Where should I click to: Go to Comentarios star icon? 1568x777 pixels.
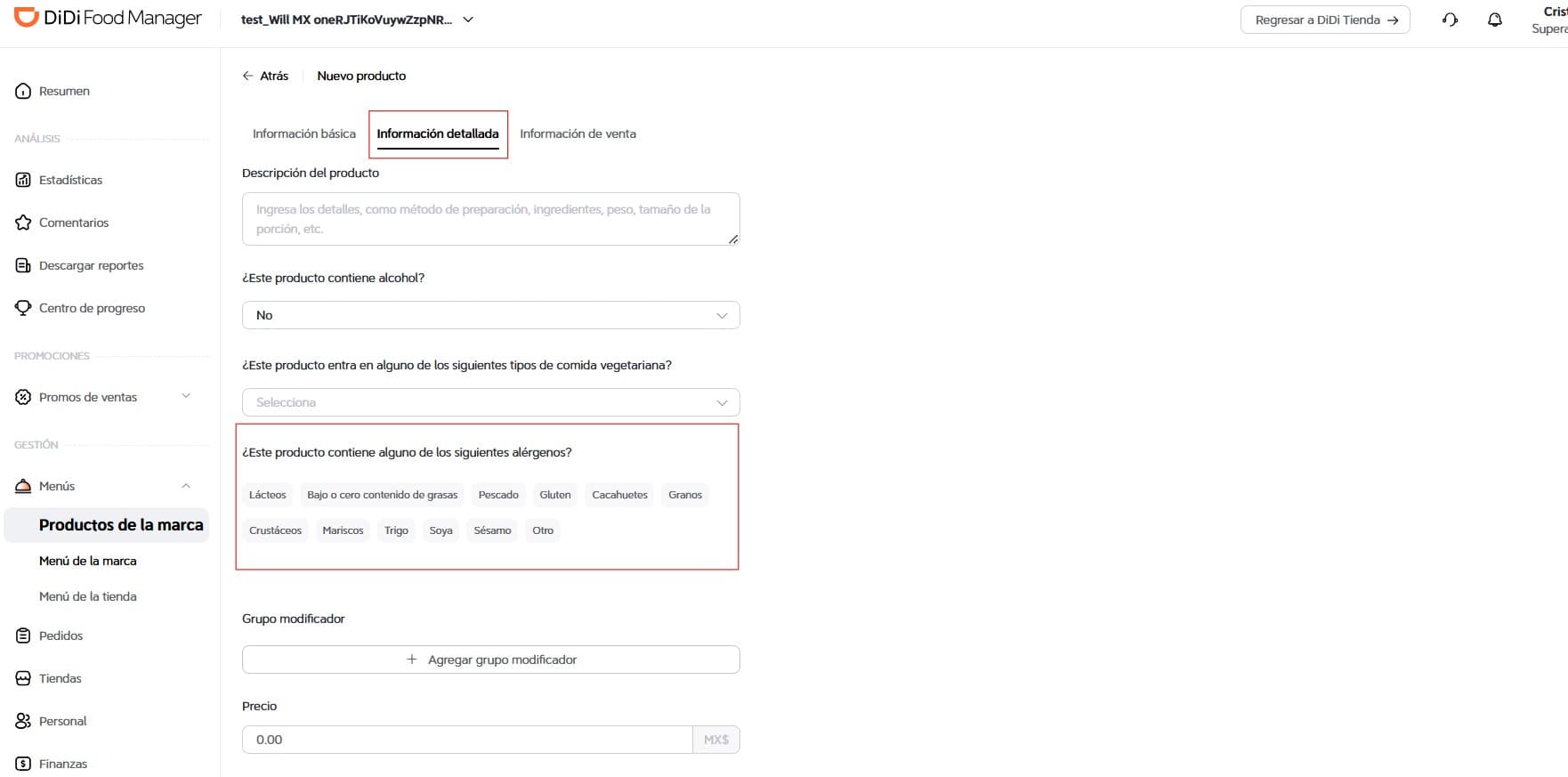[x=23, y=223]
